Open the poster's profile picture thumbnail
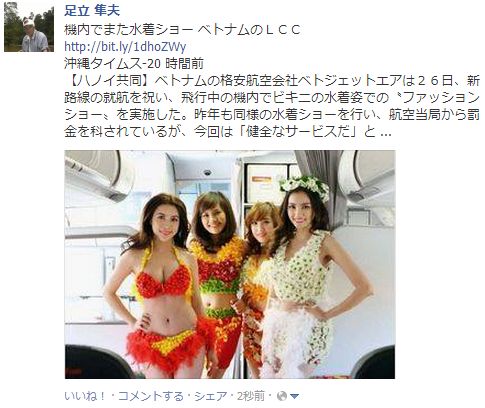485x408 pixels. pyautogui.click(x=29, y=27)
